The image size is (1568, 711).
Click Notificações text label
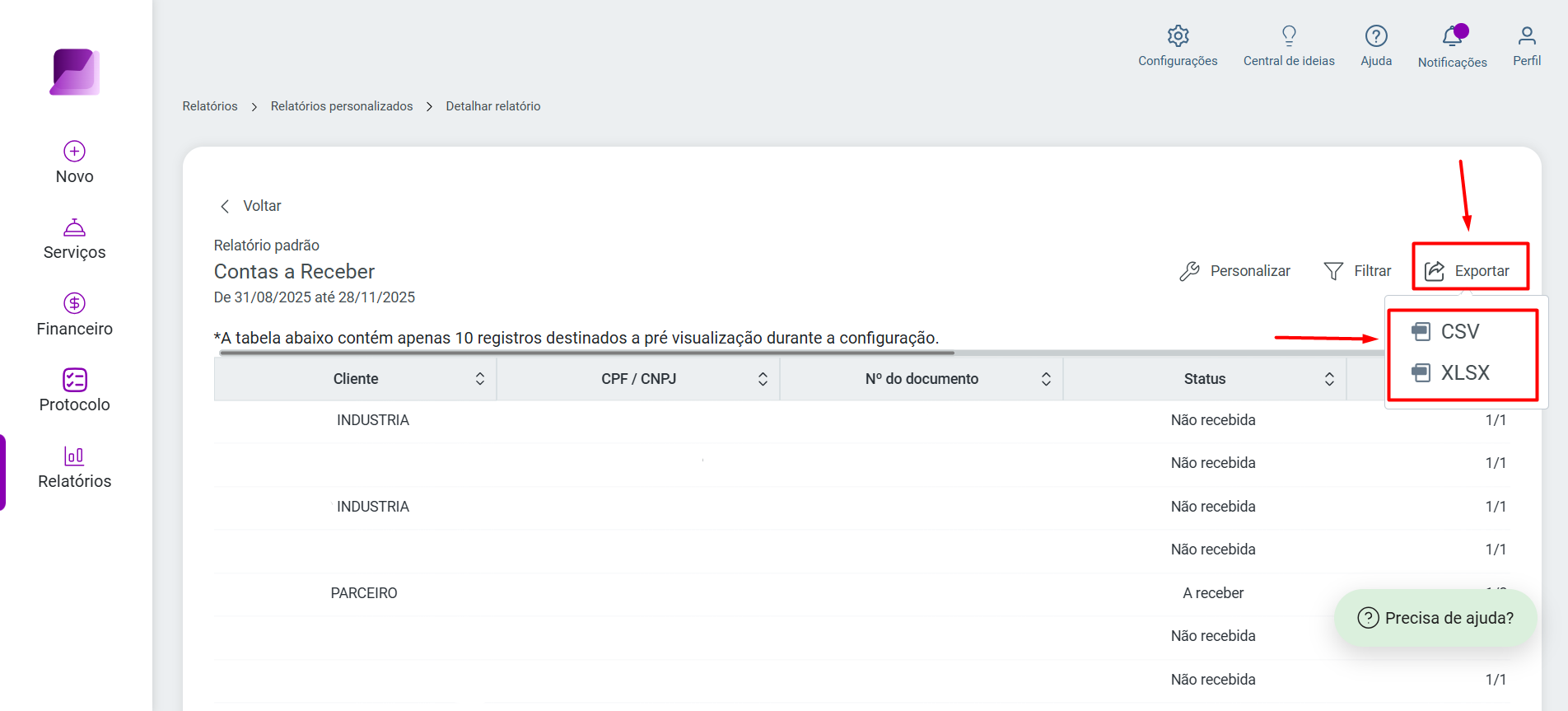(1453, 63)
